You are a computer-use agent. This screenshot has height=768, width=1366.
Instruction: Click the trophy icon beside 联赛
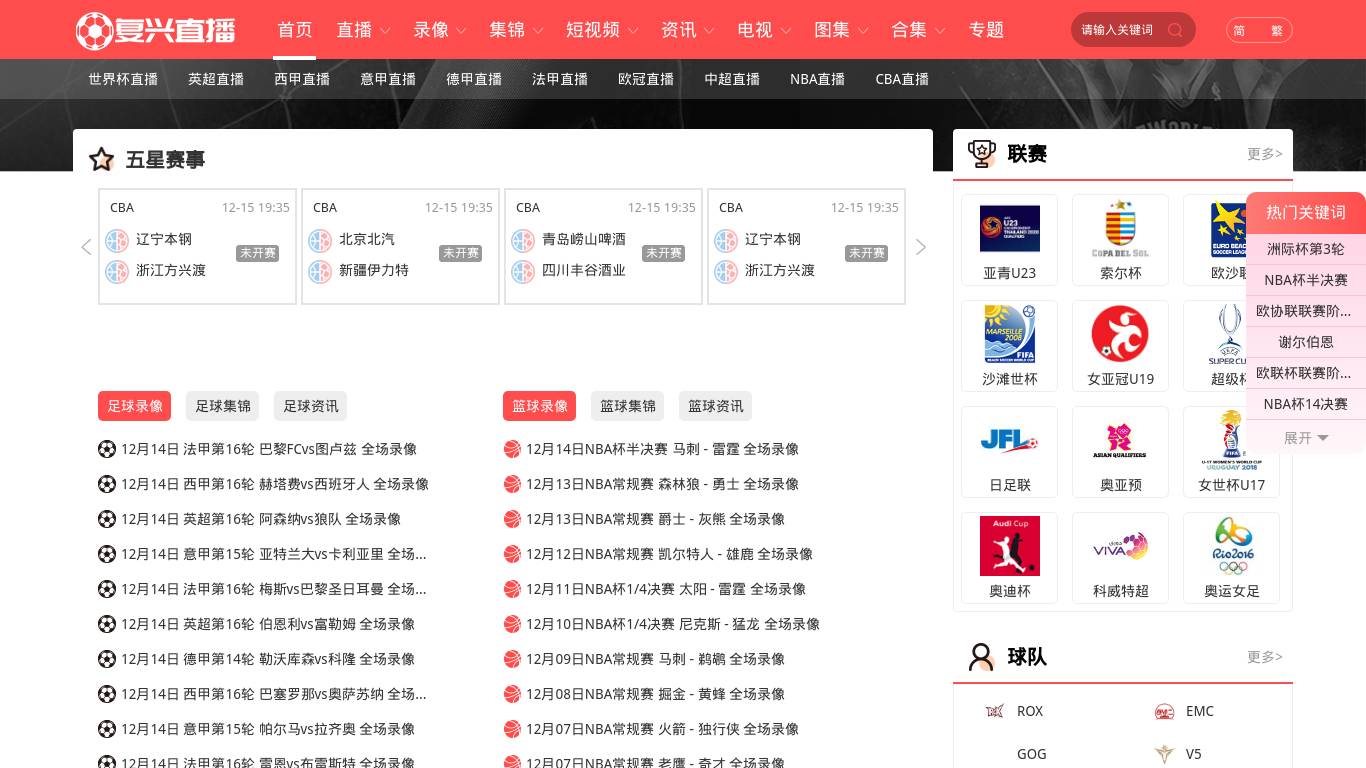(x=982, y=154)
